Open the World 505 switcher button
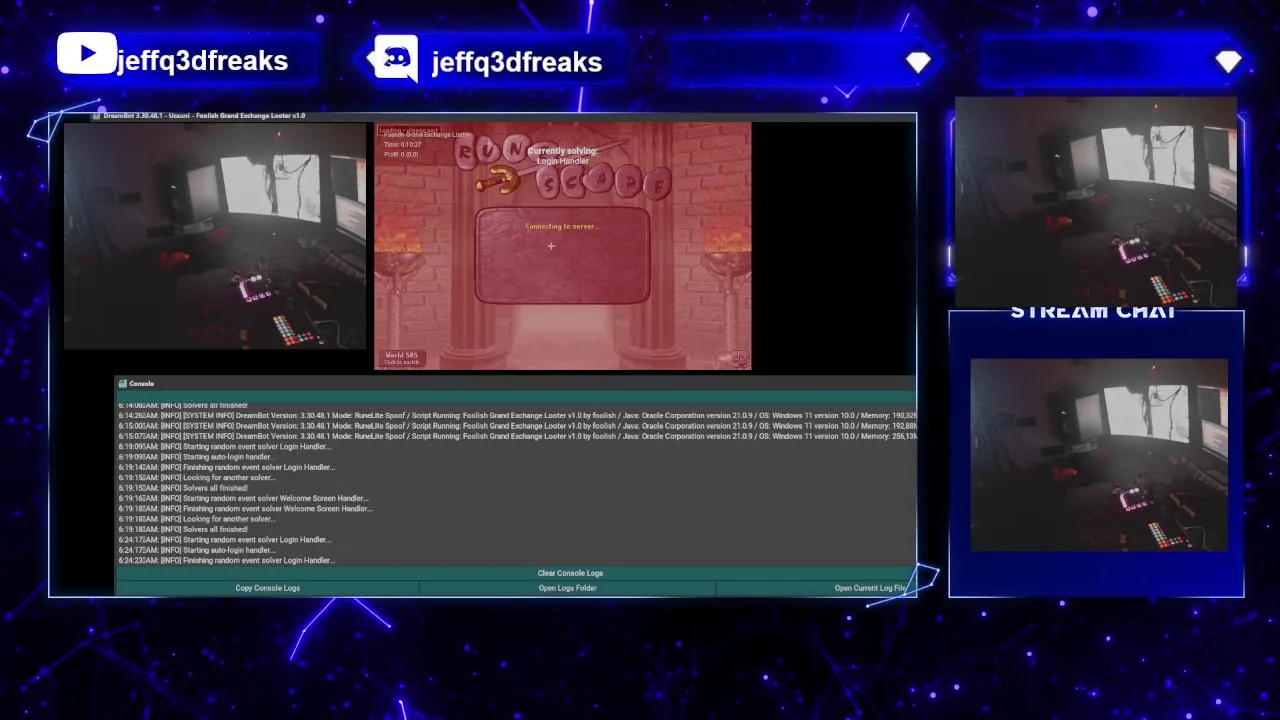1280x720 pixels. click(x=402, y=358)
